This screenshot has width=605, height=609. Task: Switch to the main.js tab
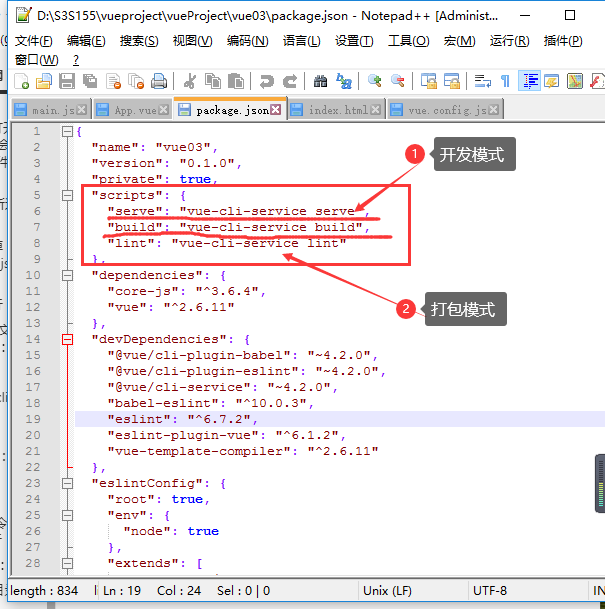50,110
